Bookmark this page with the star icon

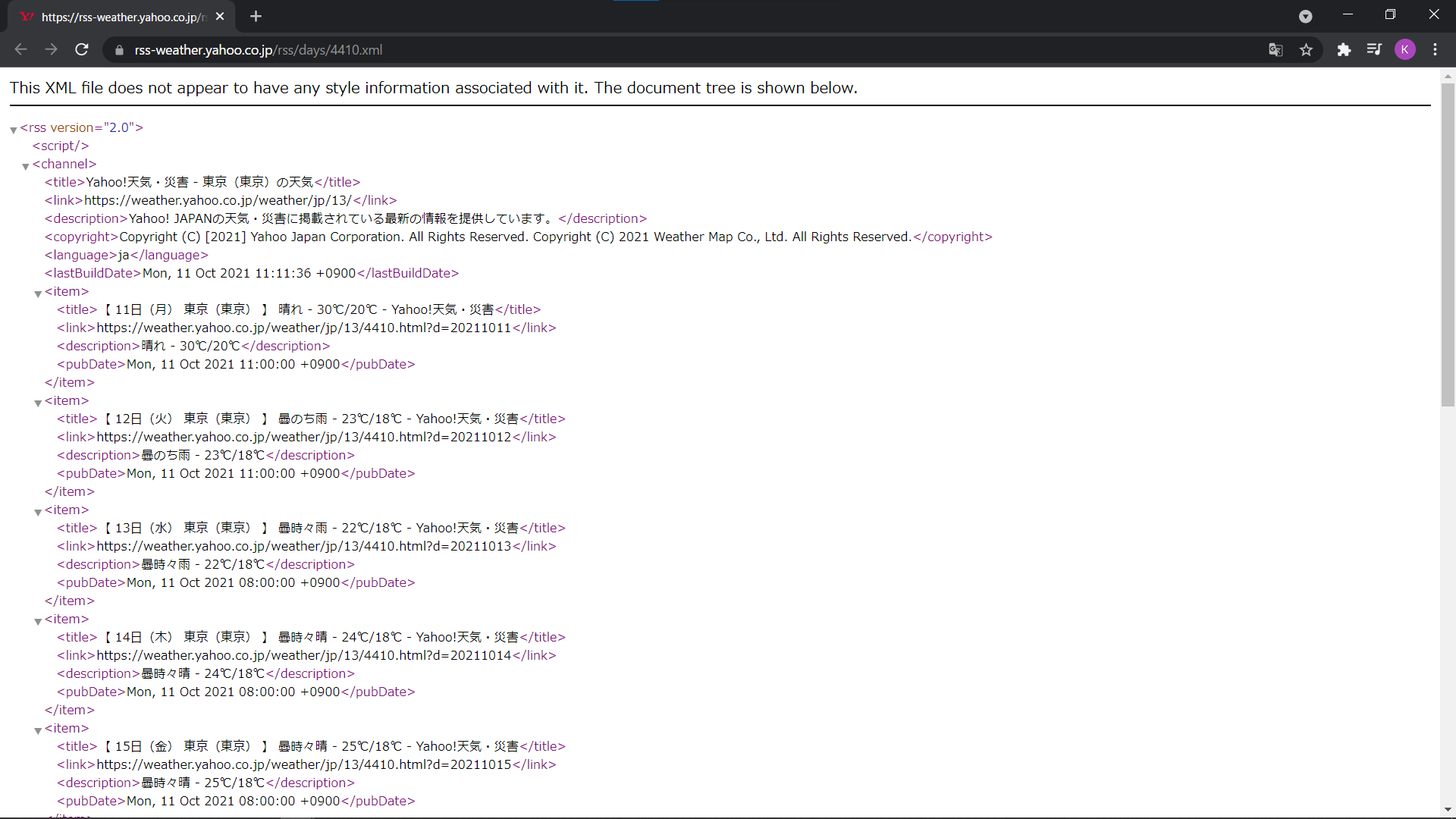[1306, 50]
